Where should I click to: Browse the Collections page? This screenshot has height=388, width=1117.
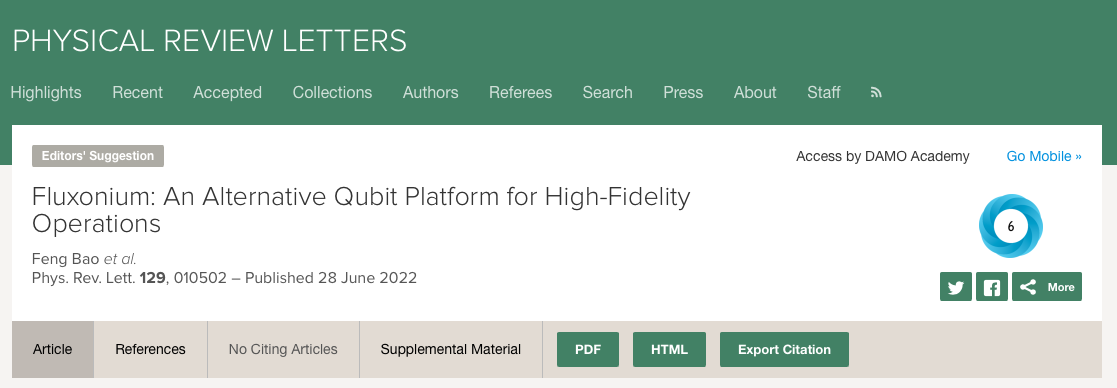point(332,93)
